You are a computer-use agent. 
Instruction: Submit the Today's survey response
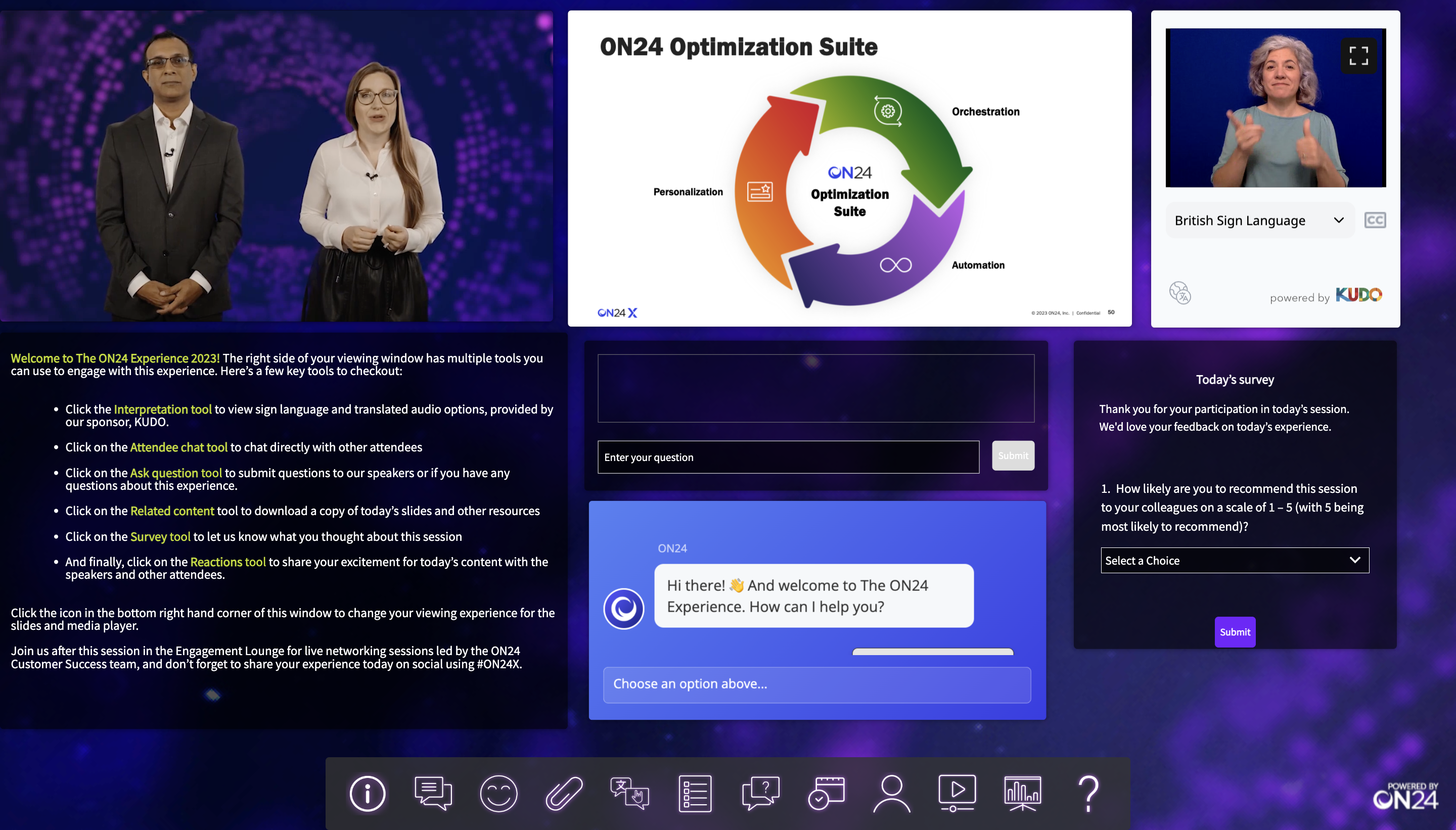click(1234, 631)
